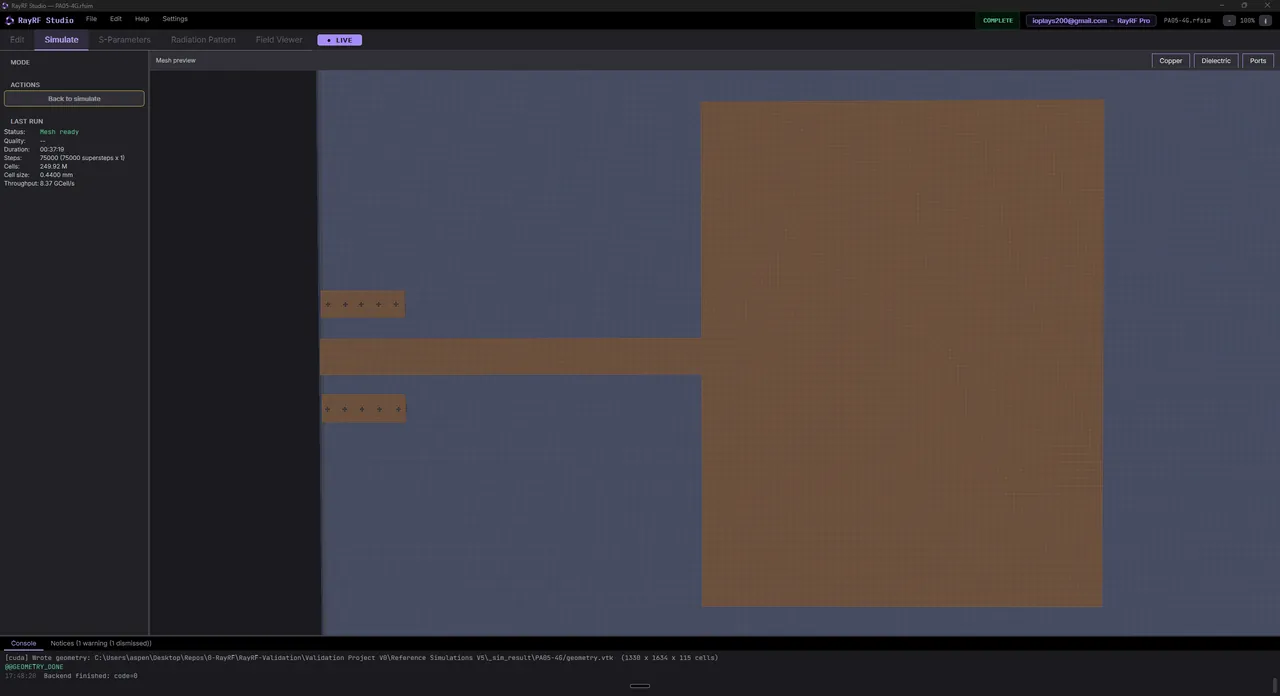Click the zoom out minus button
Screen dimensions: 1280x696
coord(1230,20)
